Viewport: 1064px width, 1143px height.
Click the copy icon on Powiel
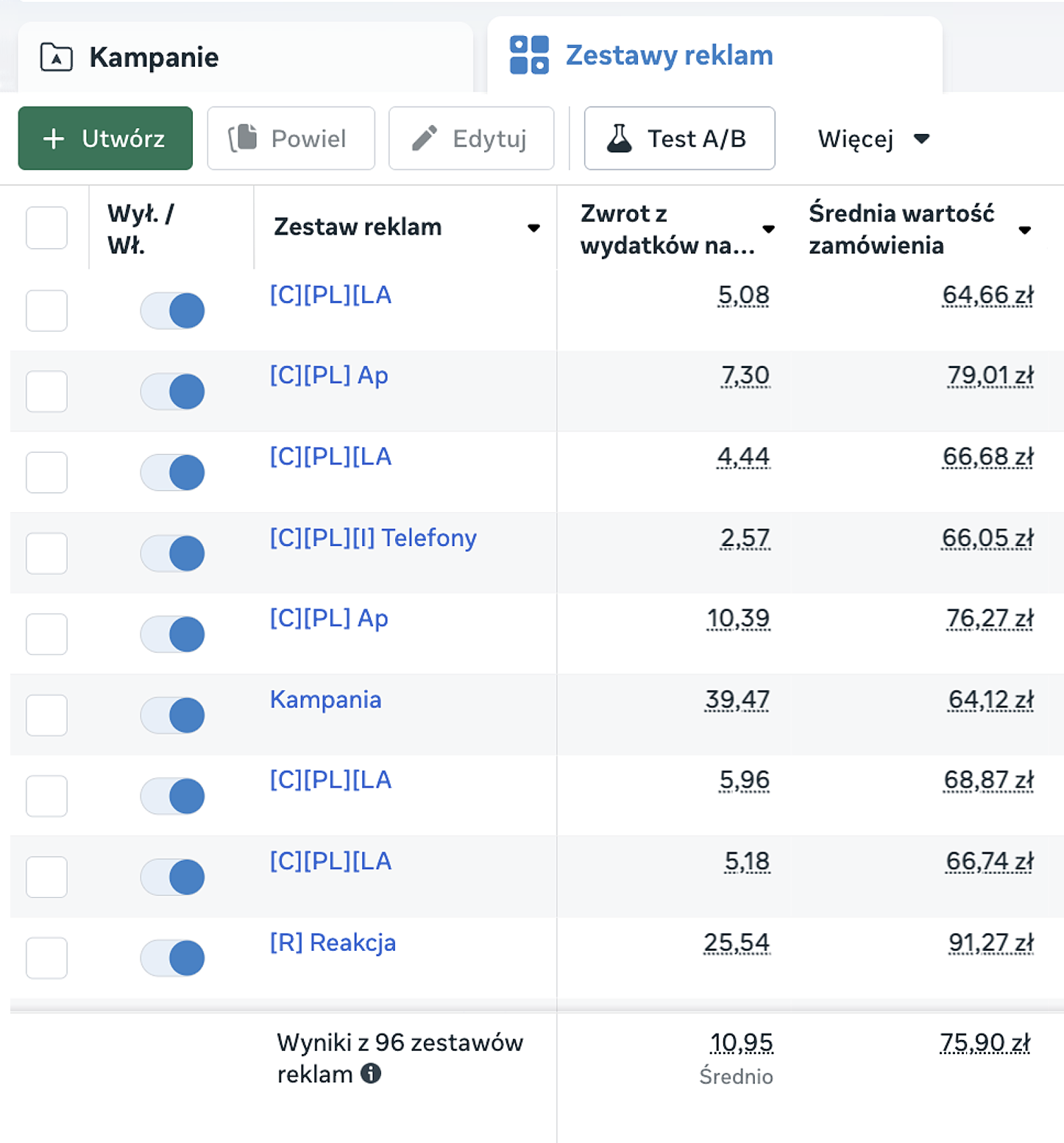[243, 138]
